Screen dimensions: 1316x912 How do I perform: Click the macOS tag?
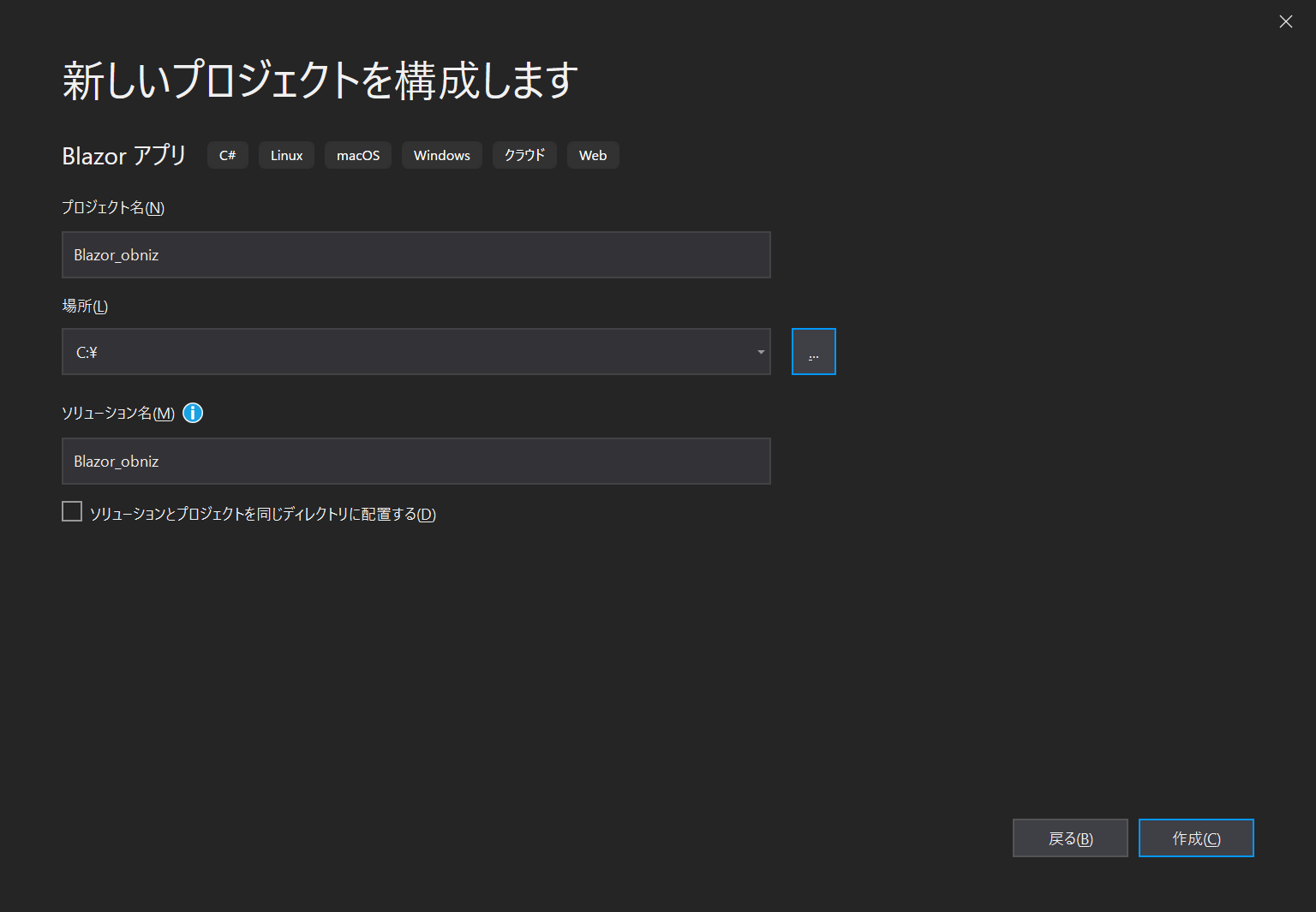click(358, 155)
